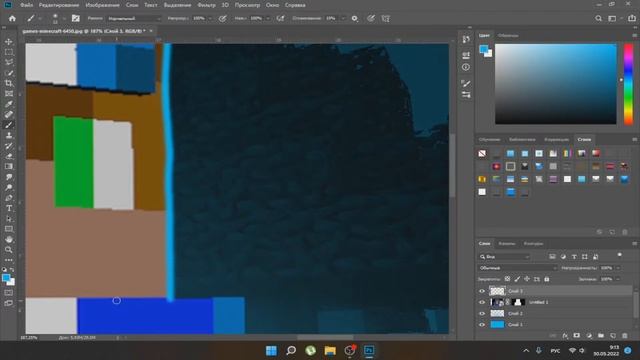Toggle airbrush build-up mode icon
Screen dimensions: 640x360
tap(280, 18)
